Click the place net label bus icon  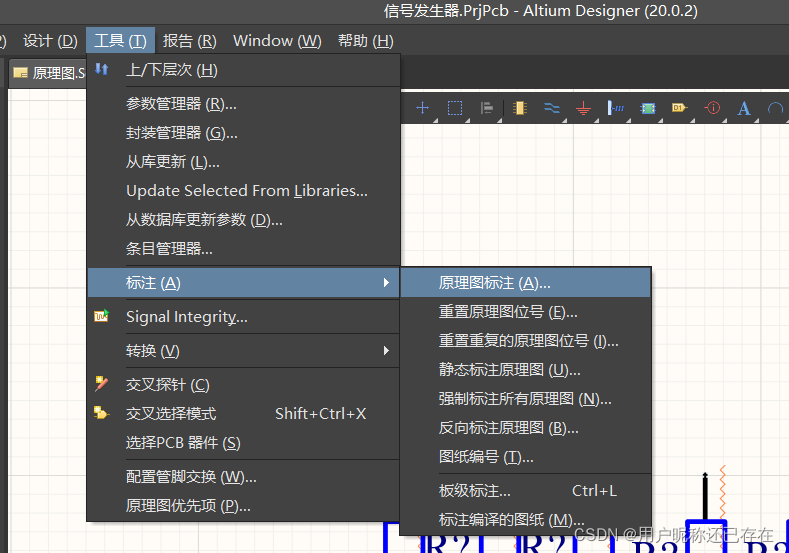click(615, 108)
